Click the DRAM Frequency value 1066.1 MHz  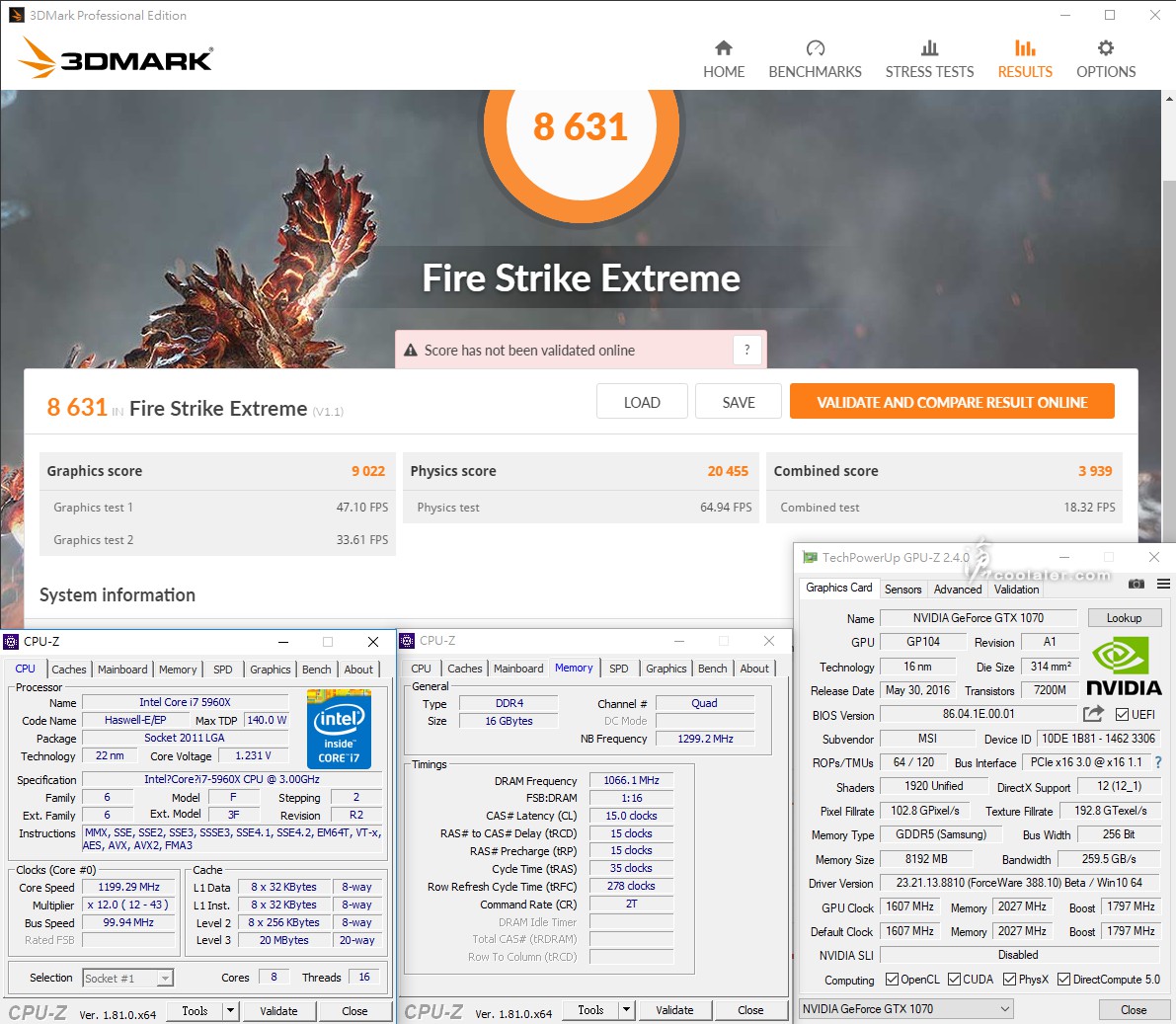coord(632,780)
